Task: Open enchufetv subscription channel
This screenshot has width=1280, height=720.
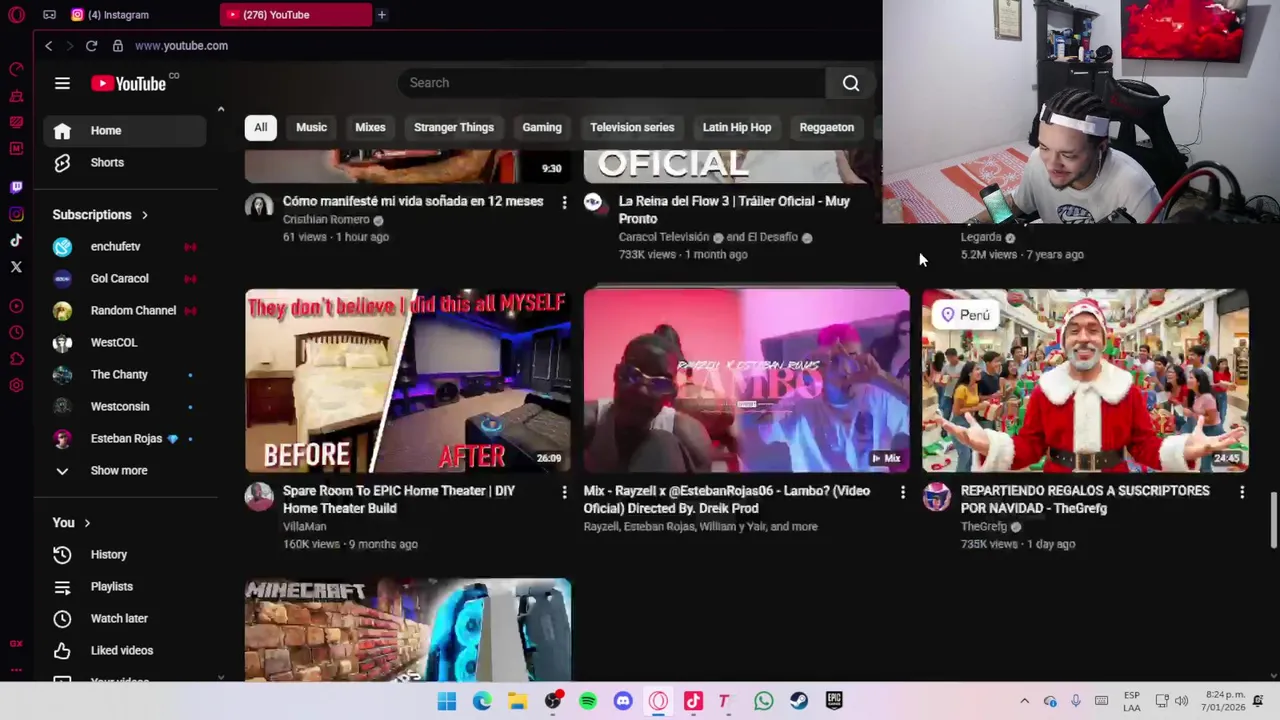Action: click(x=124, y=246)
